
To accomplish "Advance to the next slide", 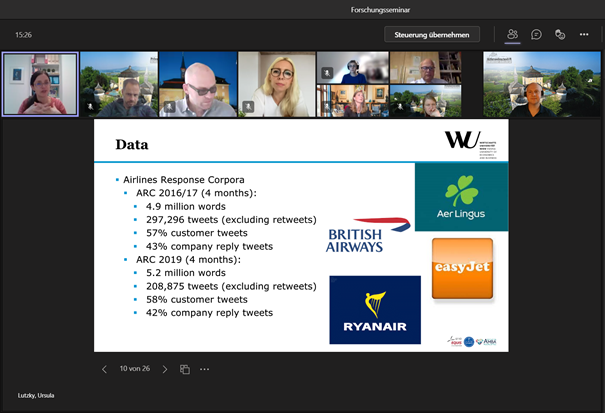I will pos(165,369).
